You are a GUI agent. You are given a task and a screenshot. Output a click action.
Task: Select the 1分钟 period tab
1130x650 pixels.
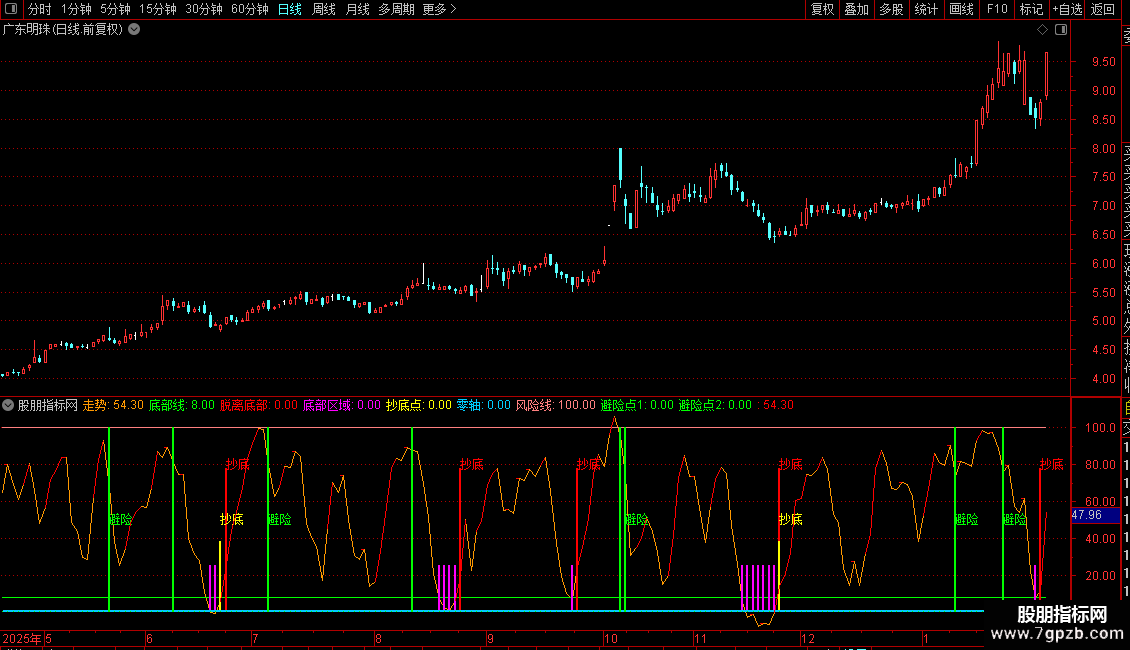76,9
